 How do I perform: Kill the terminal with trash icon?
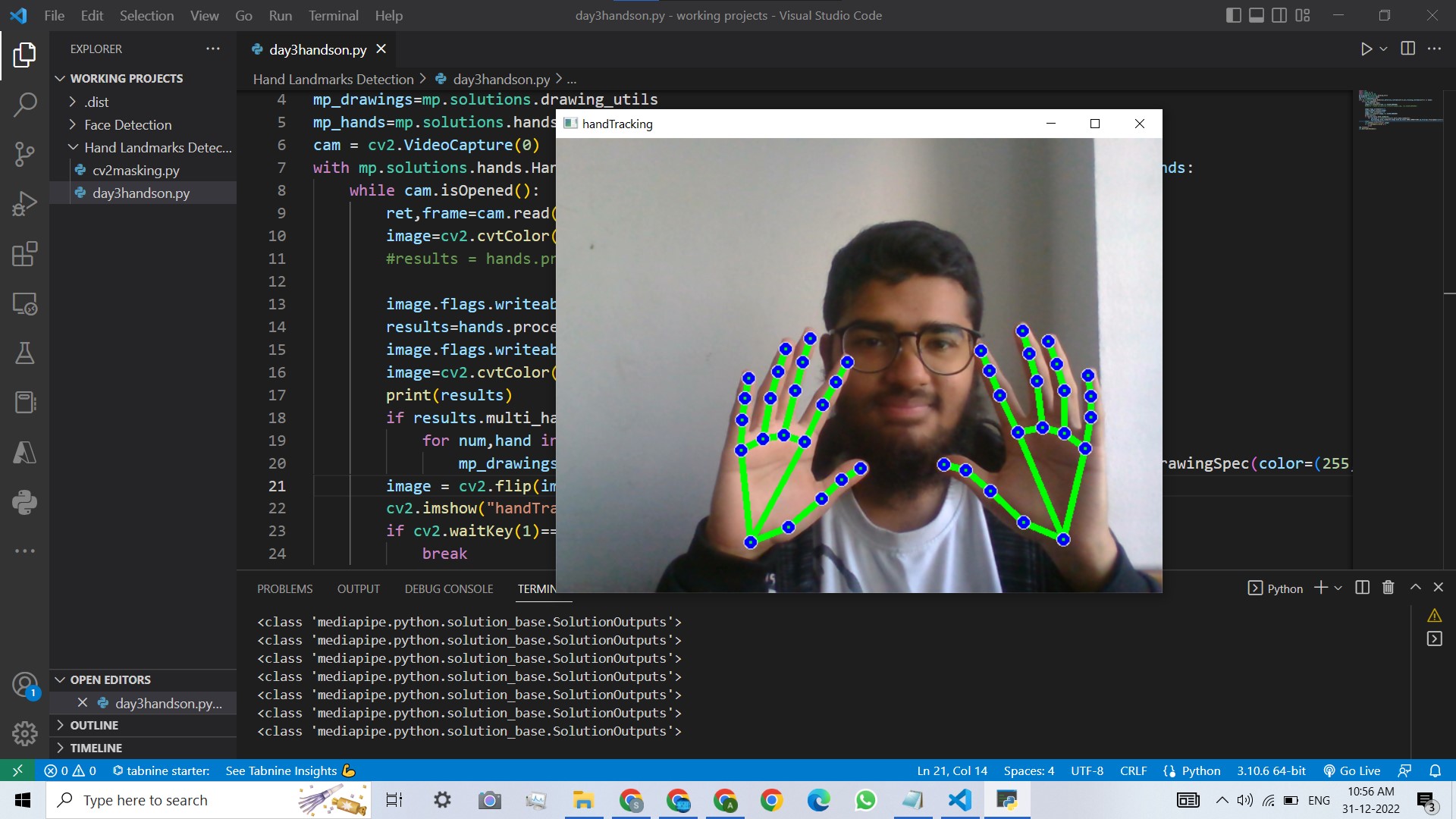point(1388,588)
